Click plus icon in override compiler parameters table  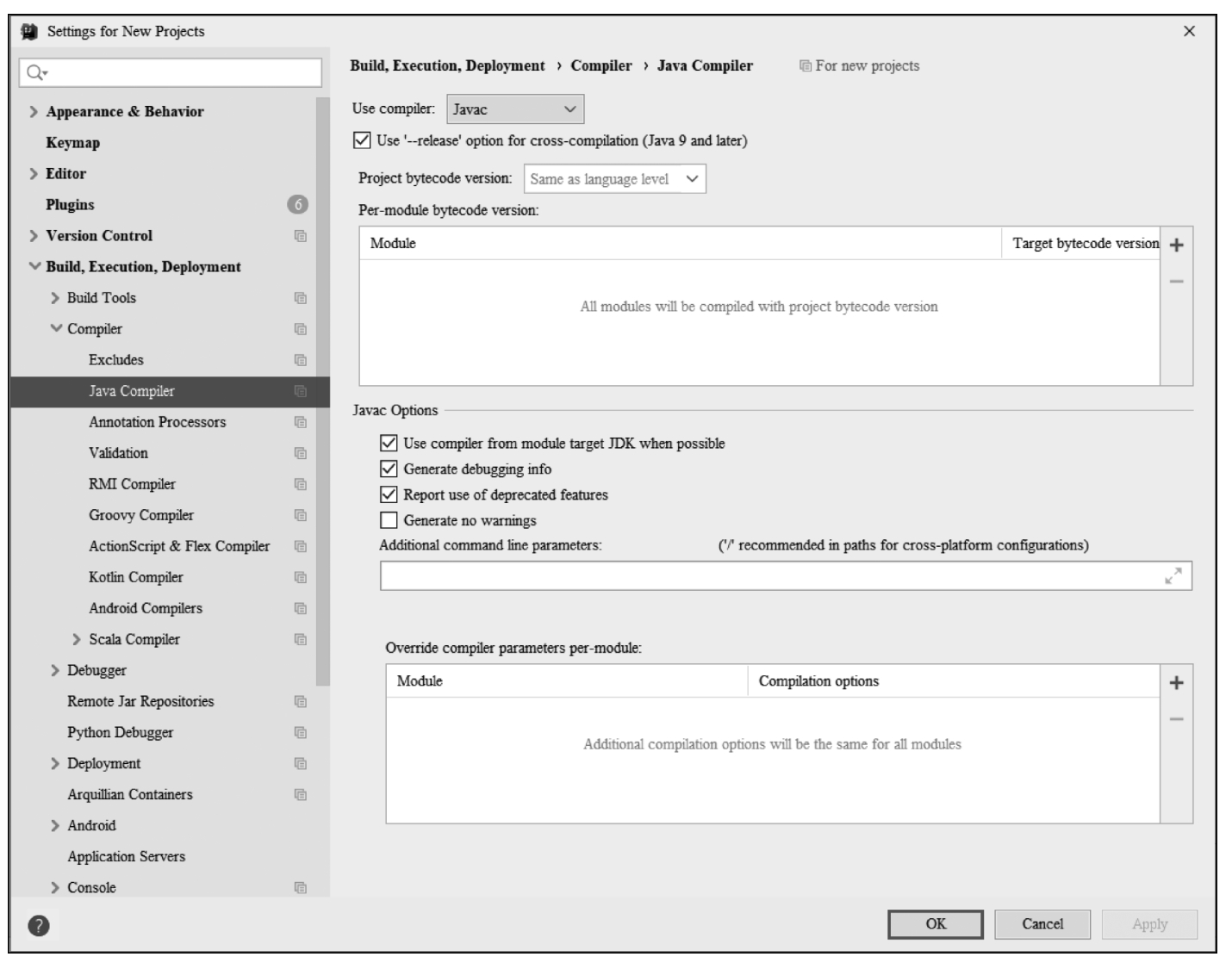click(1177, 683)
